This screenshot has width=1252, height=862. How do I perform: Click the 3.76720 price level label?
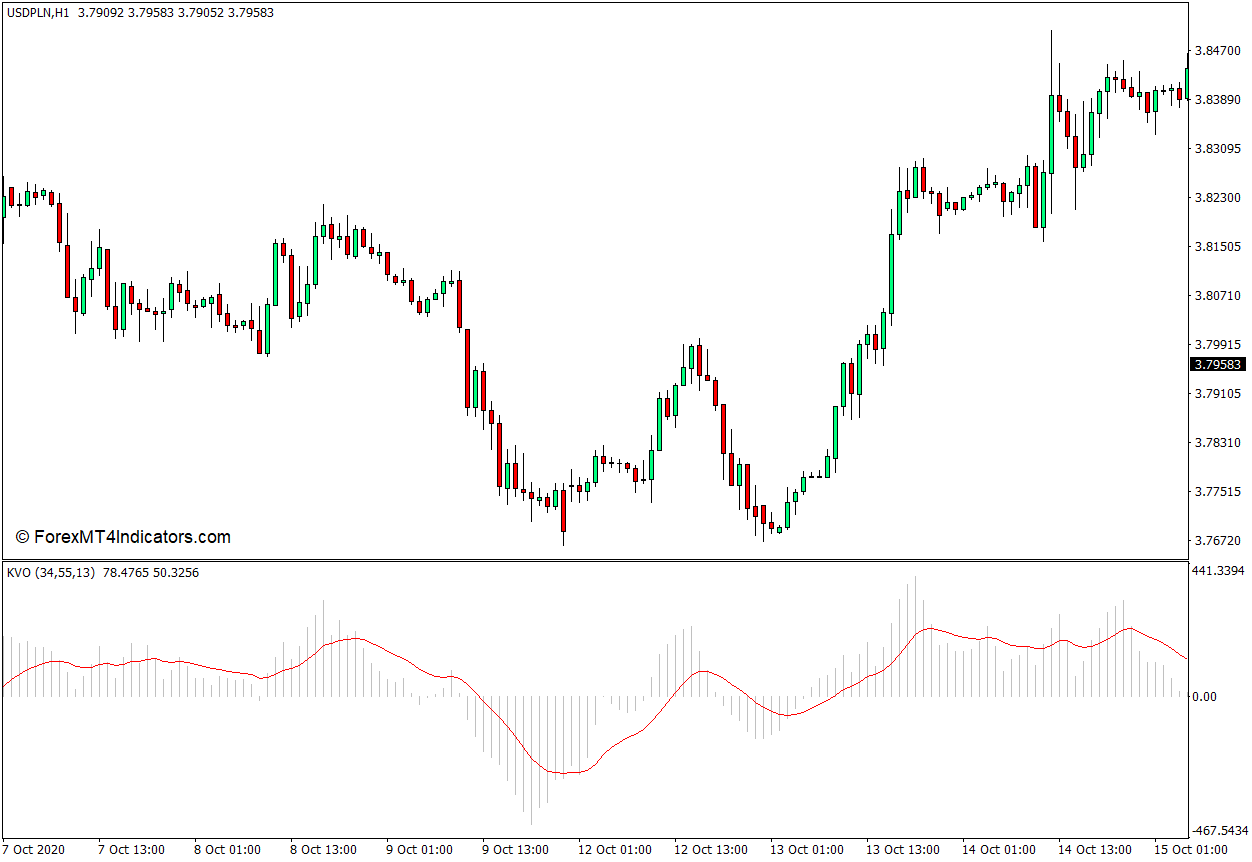coord(1217,540)
